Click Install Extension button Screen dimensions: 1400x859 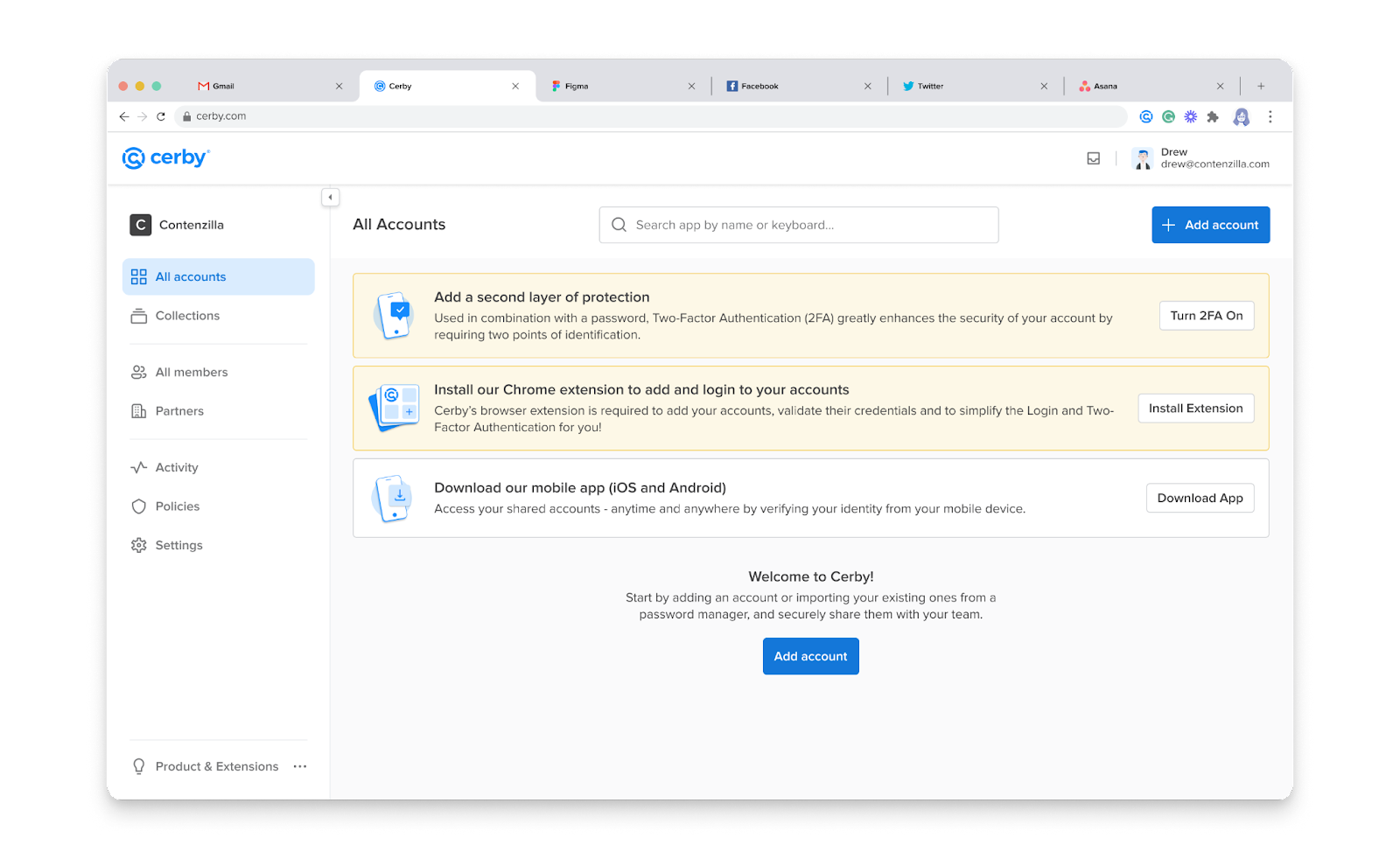pos(1196,409)
